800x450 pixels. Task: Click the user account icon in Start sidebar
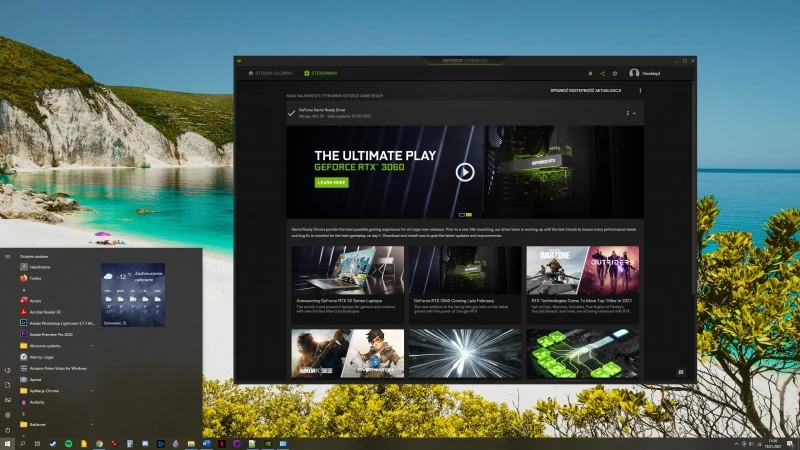(x=7, y=370)
